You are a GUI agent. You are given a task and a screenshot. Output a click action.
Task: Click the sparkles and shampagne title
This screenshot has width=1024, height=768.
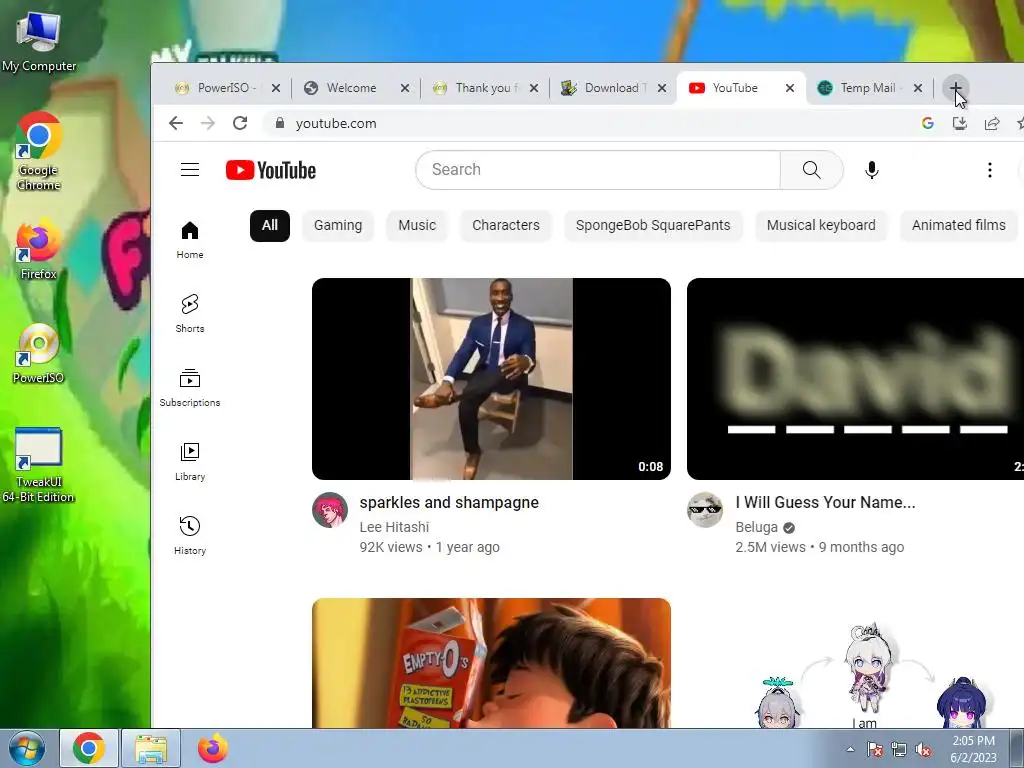click(x=449, y=502)
